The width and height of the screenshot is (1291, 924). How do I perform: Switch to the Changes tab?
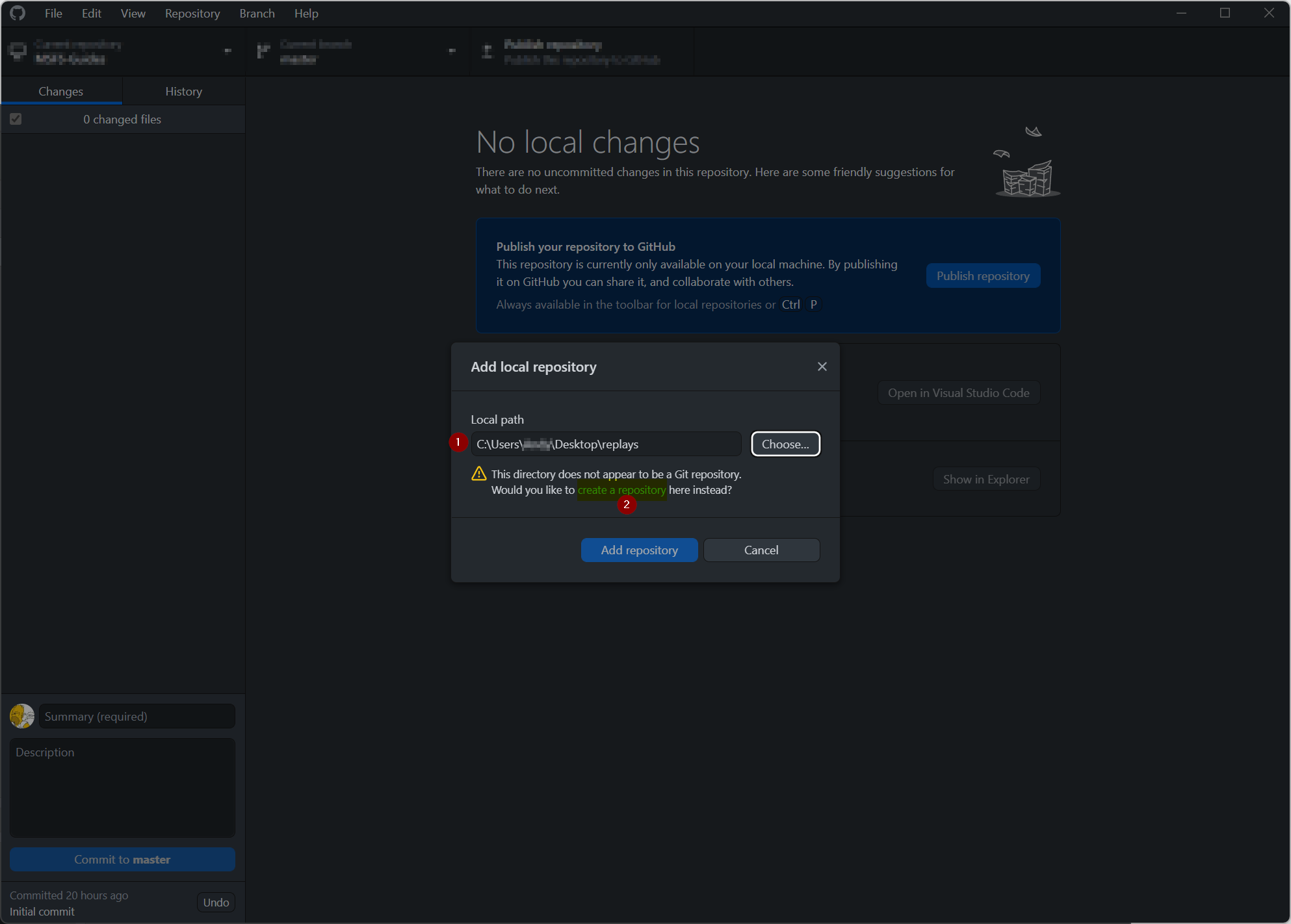coord(61,92)
